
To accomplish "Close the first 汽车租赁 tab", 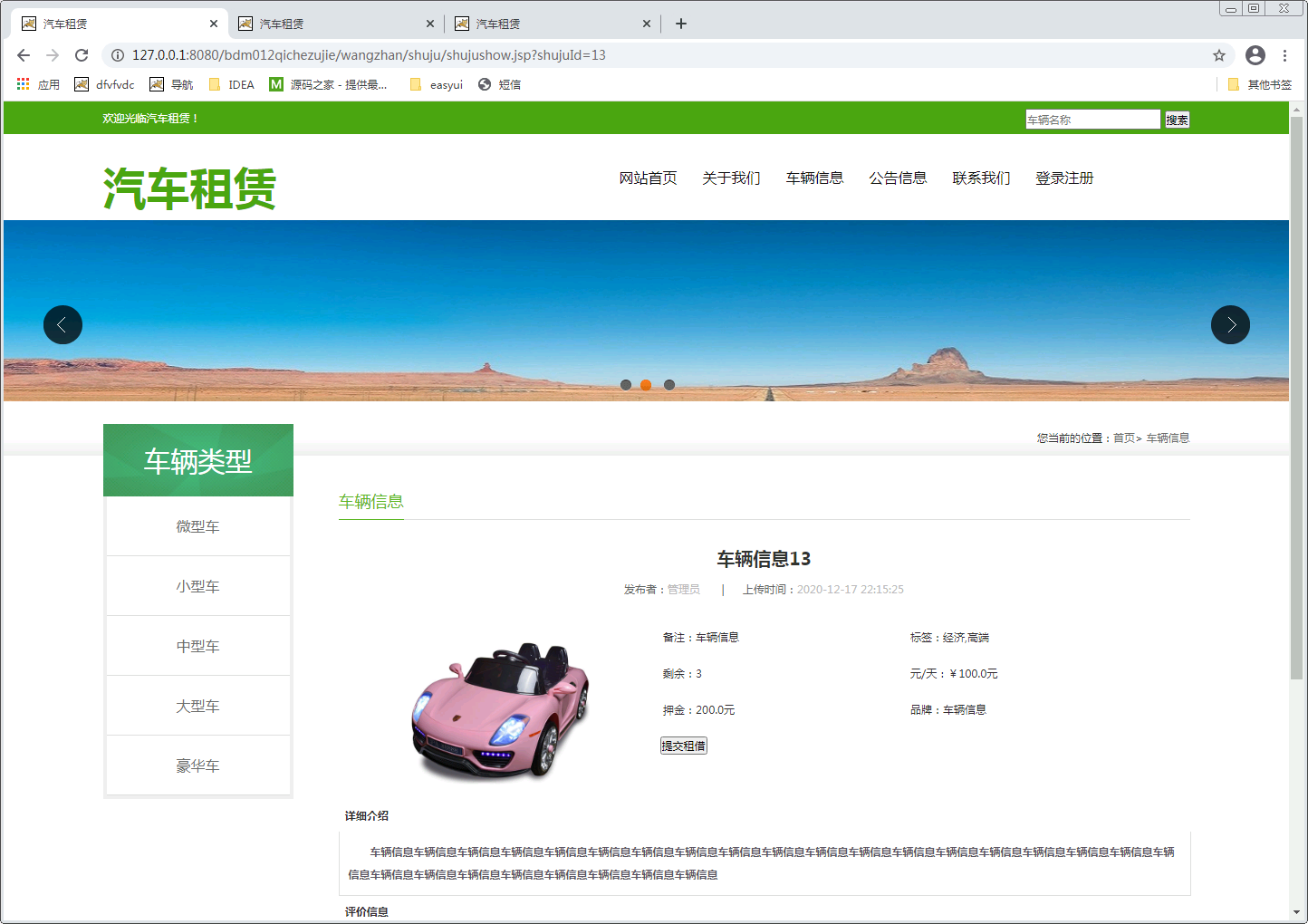I will [x=214, y=24].
